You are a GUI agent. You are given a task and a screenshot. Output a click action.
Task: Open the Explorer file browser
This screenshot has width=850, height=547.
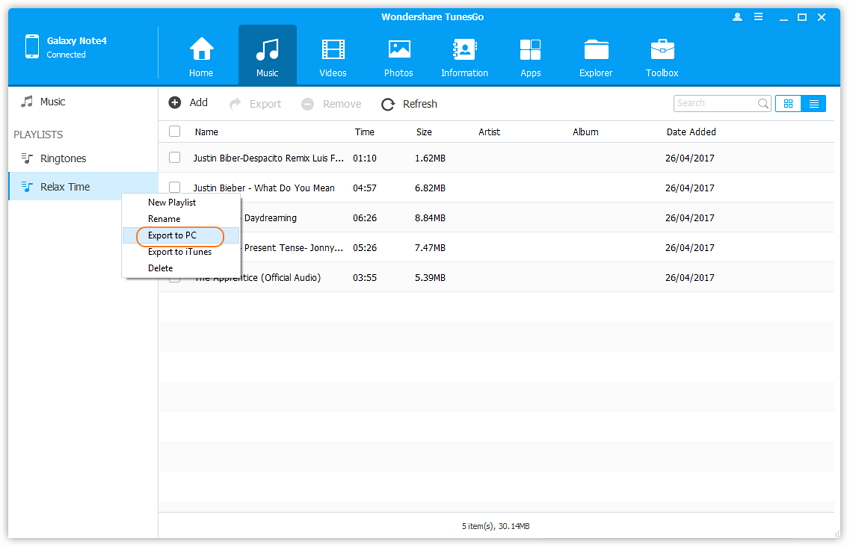pyautogui.click(x=596, y=56)
